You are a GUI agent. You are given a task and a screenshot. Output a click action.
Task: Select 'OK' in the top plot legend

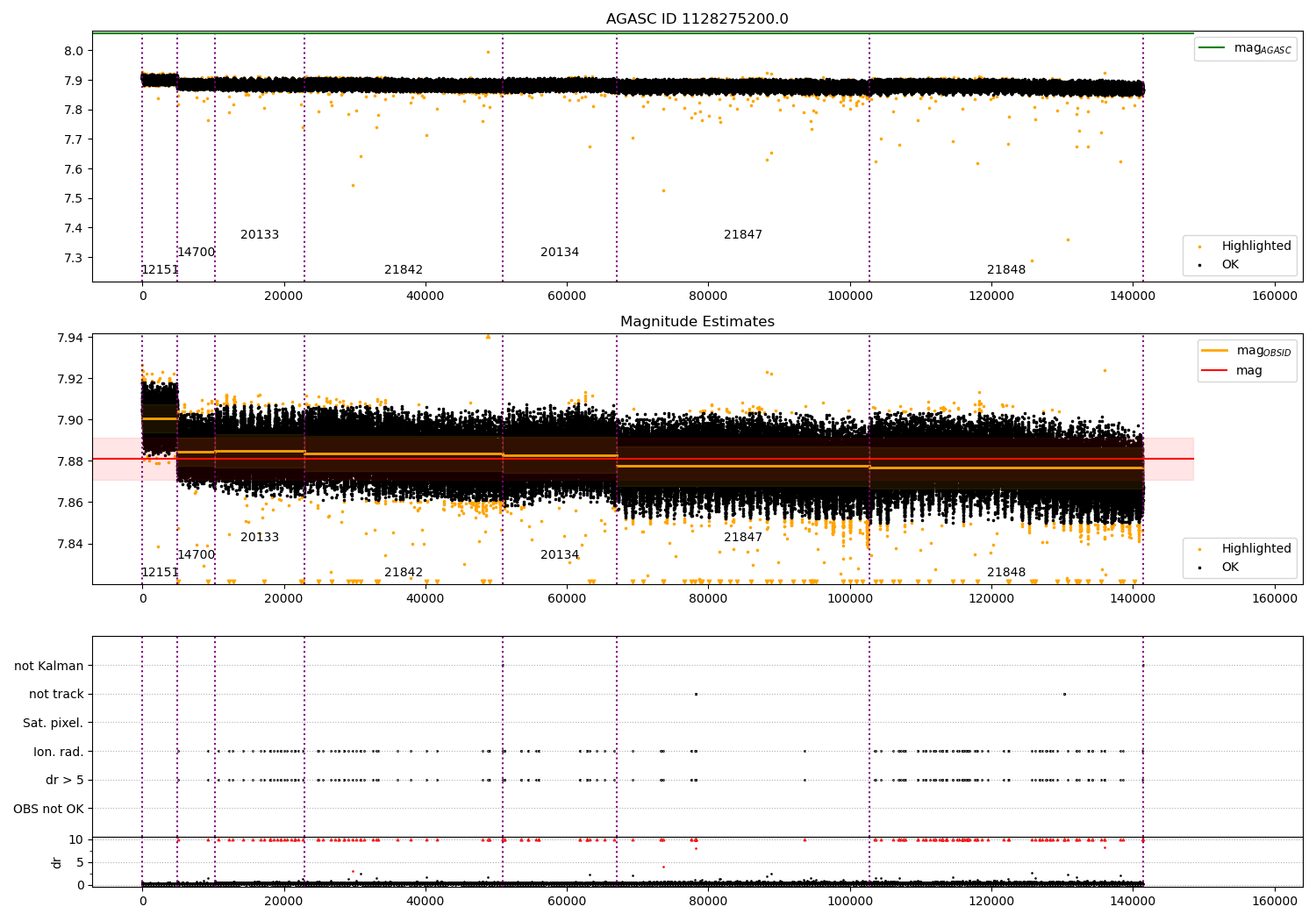pos(1219,264)
